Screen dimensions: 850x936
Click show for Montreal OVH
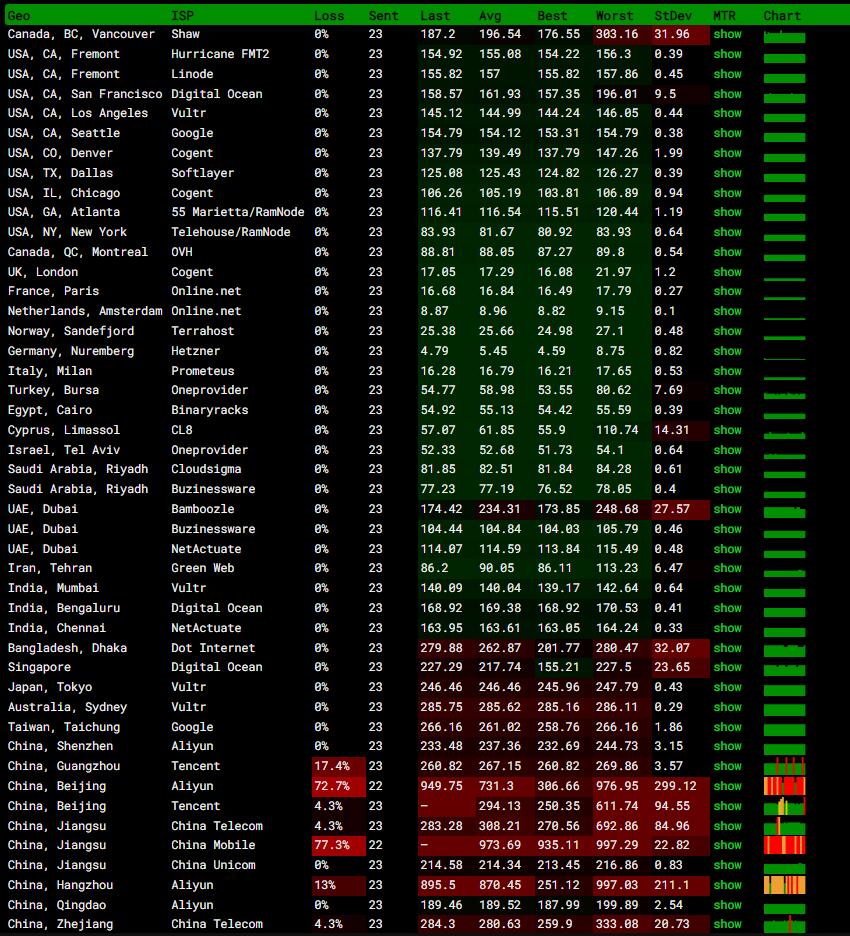click(727, 252)
